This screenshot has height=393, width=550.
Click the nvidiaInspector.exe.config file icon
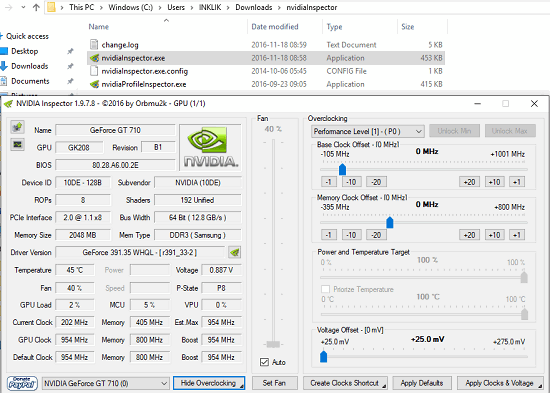coord(94,71)
